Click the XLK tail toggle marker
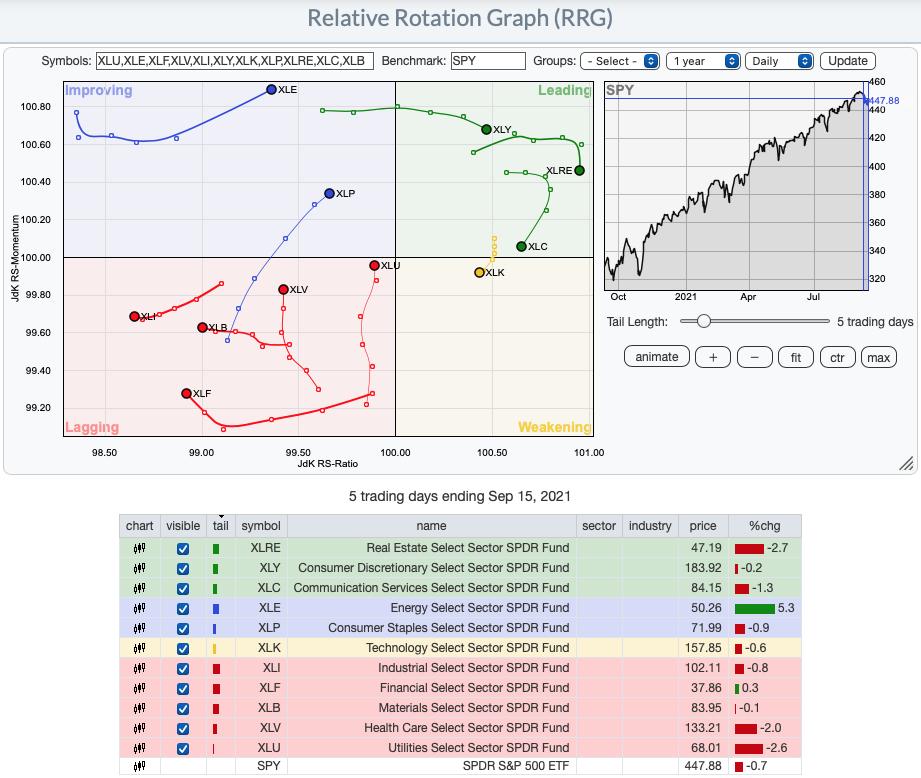The width and height of the screenshot is (921, 778). point(214,649)
